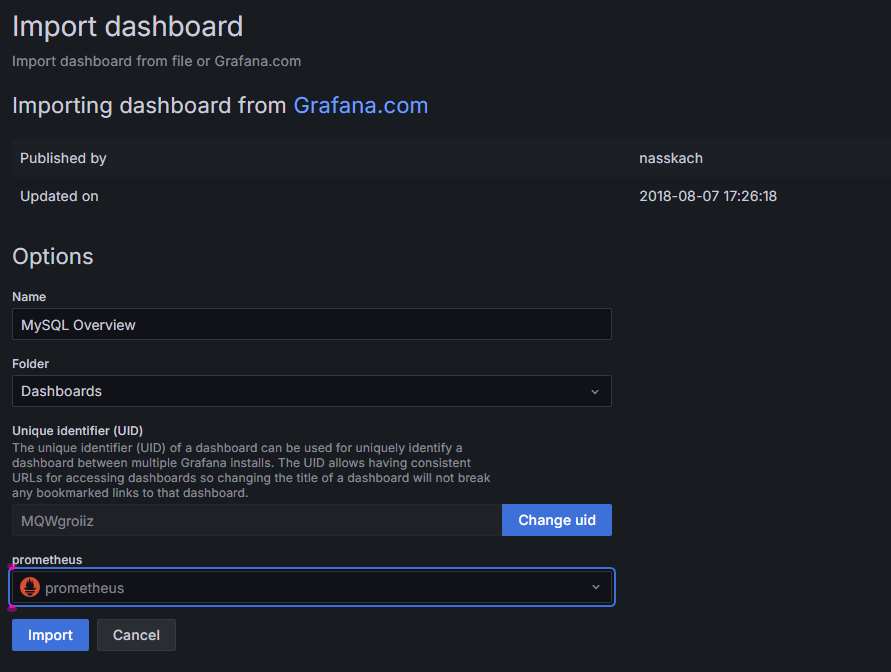Click the UID description paragraph
The height and width of the screenshot is (672, 891).
coord(251,470)
